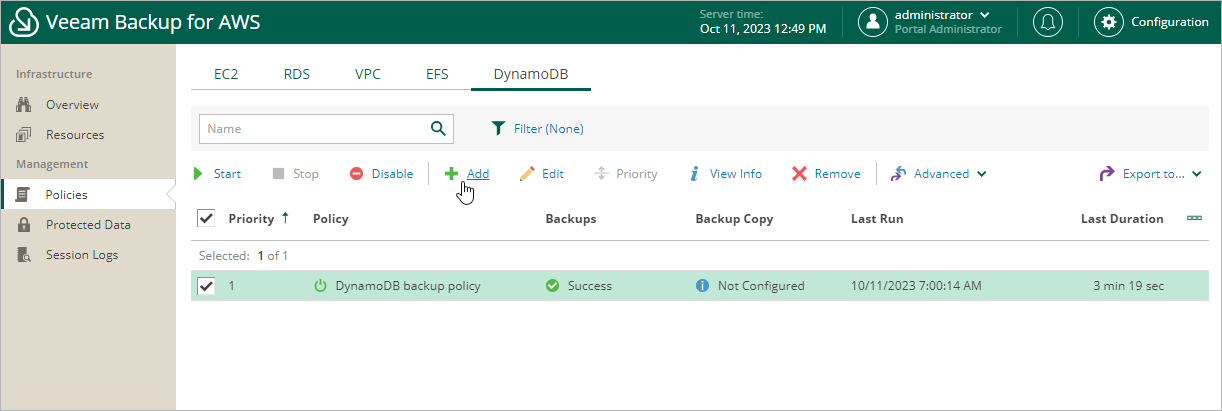
Task: Click the Resources sidebar icon
Action: tap(25, 135)
